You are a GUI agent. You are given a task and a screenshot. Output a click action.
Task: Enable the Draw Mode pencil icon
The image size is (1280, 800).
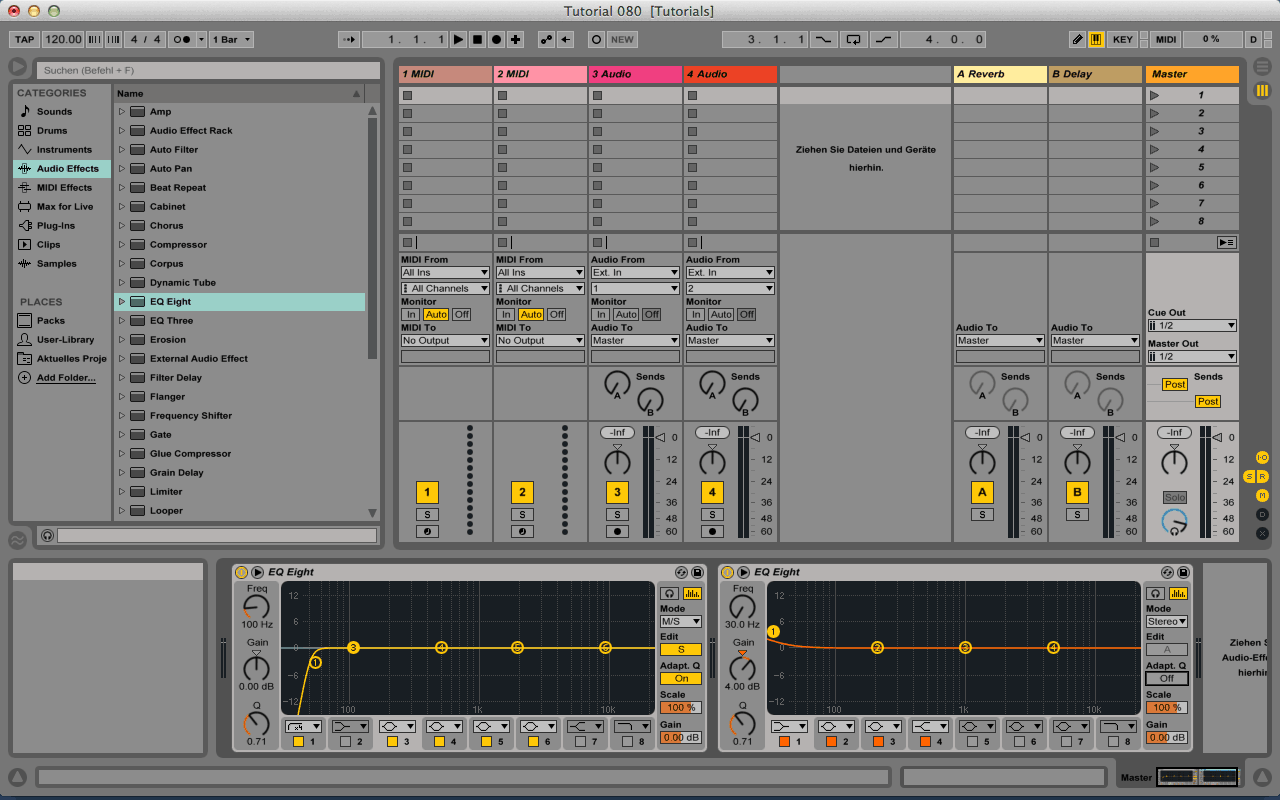[1077, 40]
